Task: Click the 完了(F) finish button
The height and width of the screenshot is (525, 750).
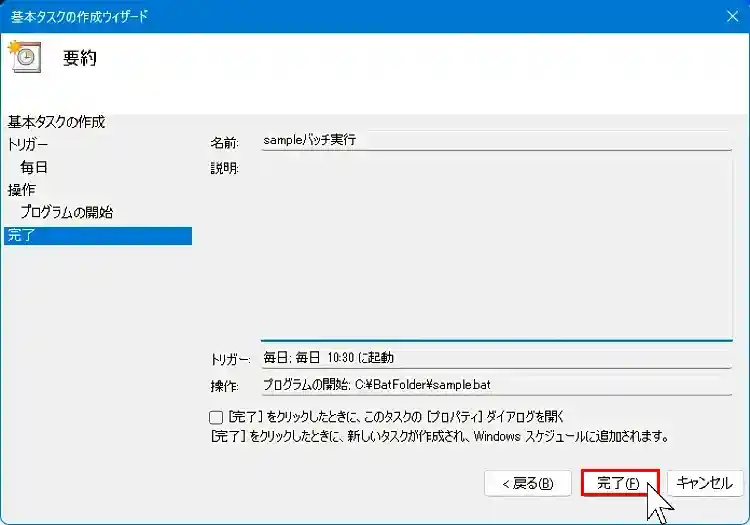Action: 620,483
